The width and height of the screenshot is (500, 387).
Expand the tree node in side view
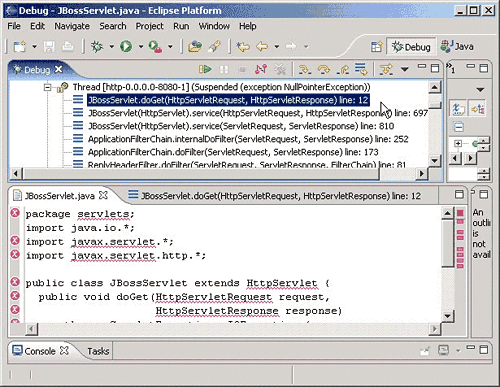tap(458, 143)
